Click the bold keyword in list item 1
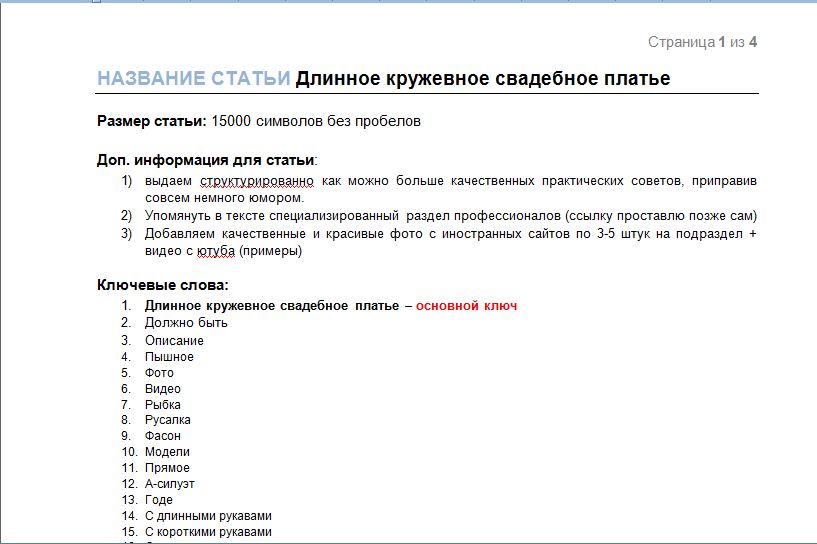 [x=272, y=306]
